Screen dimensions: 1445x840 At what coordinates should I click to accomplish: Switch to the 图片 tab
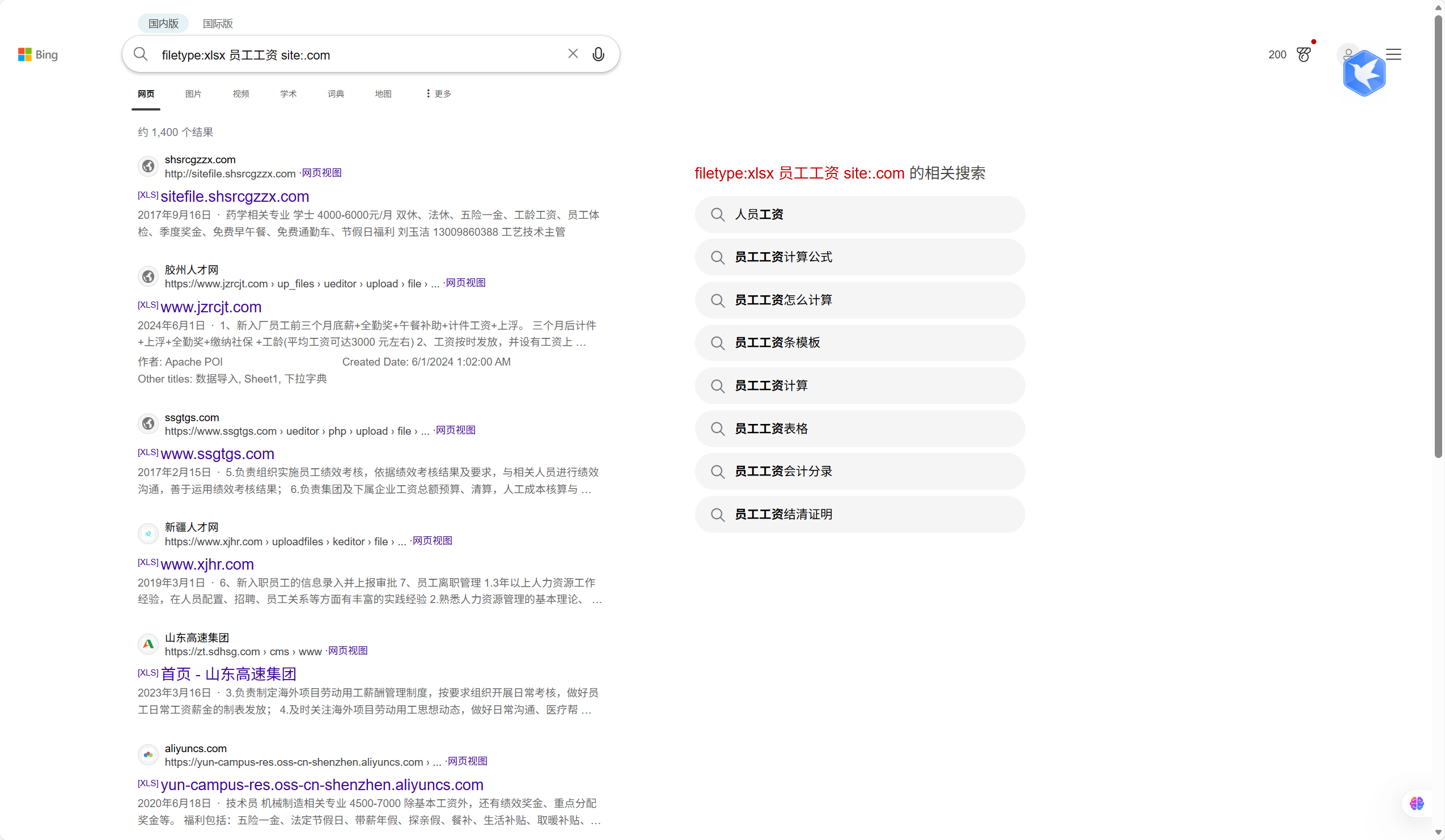(193, 94)
